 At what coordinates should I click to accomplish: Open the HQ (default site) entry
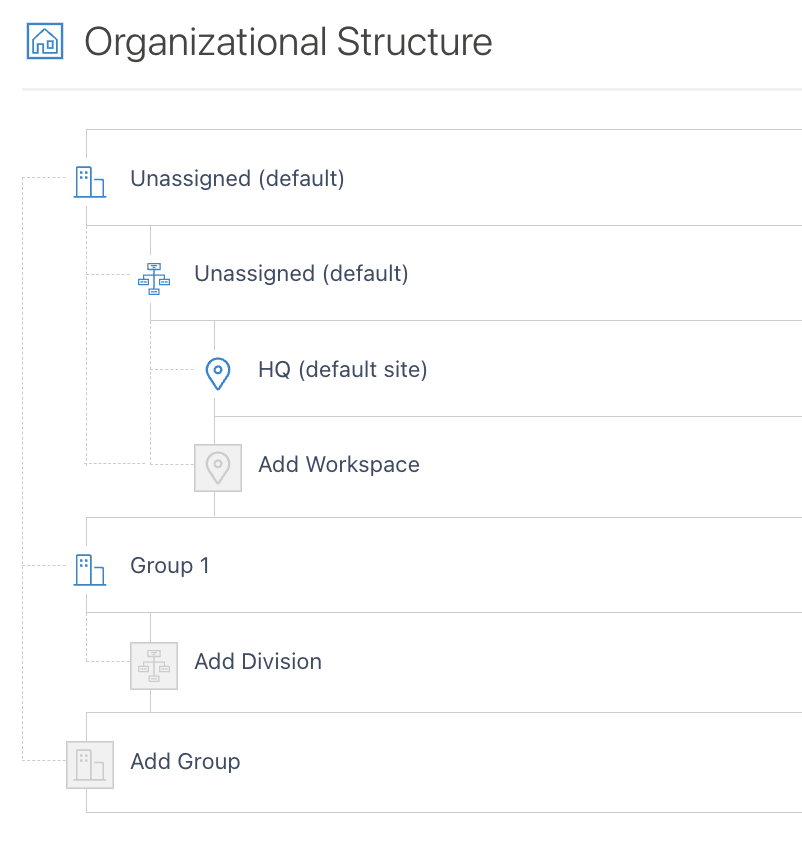click(343, 370)
